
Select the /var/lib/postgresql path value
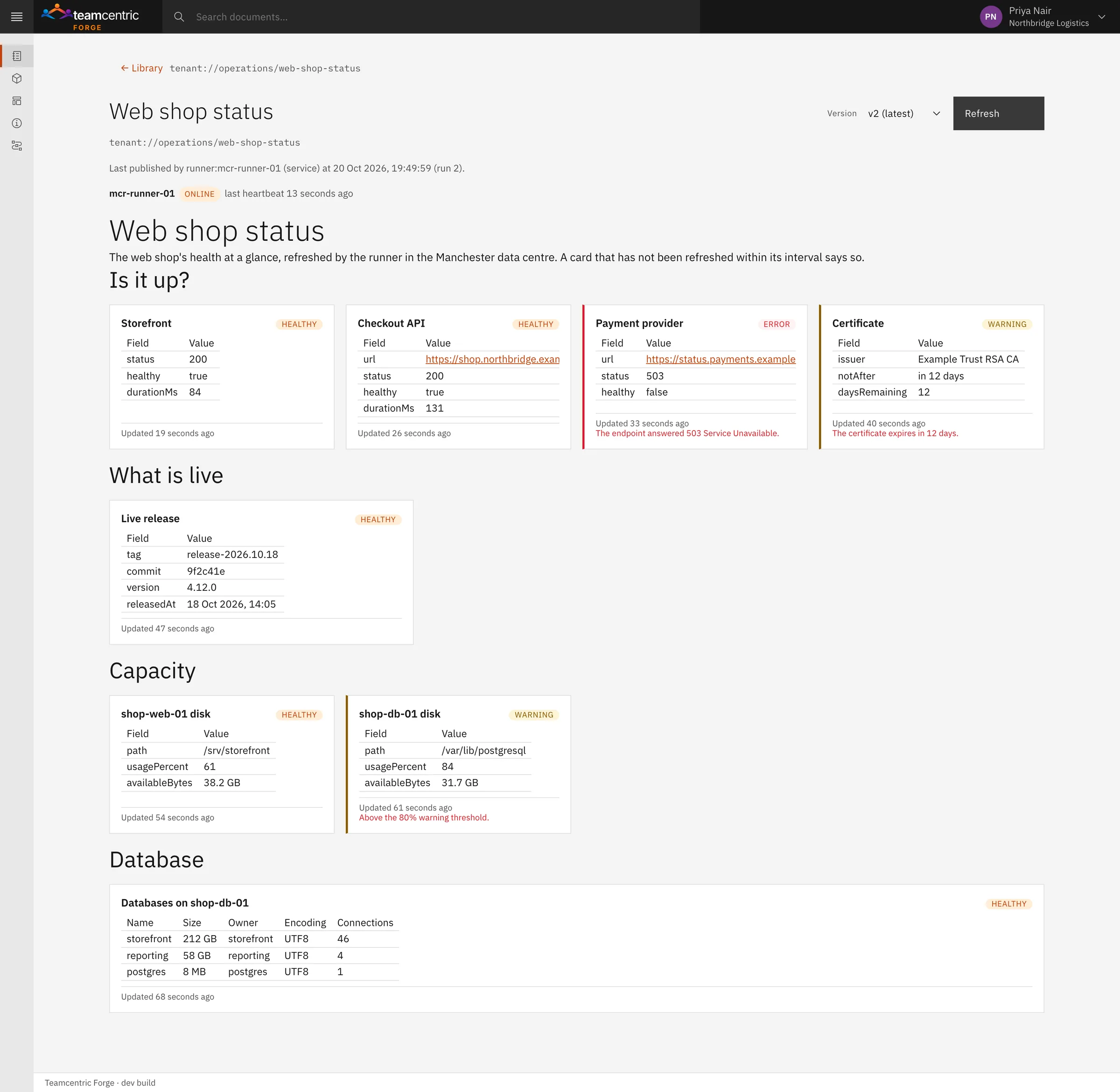point(483,750)
